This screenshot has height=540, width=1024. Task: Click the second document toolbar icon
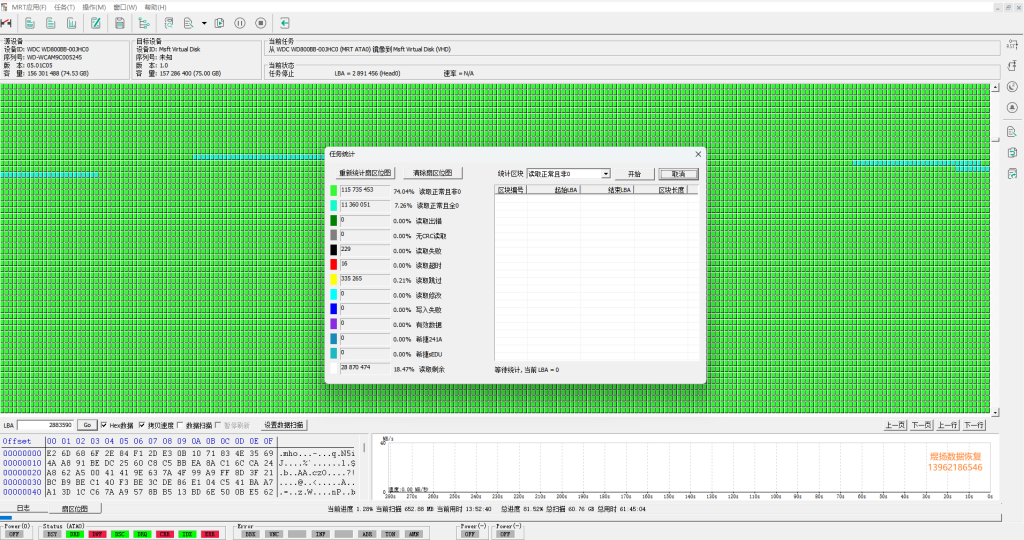[x=51, y=23]
